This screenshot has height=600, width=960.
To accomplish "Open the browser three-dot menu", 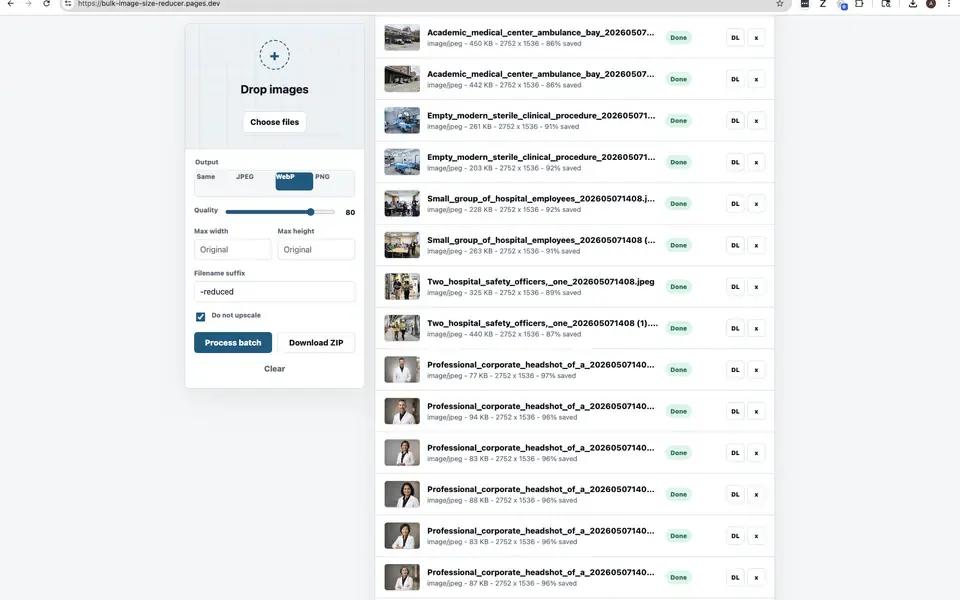I will [948, 4].
